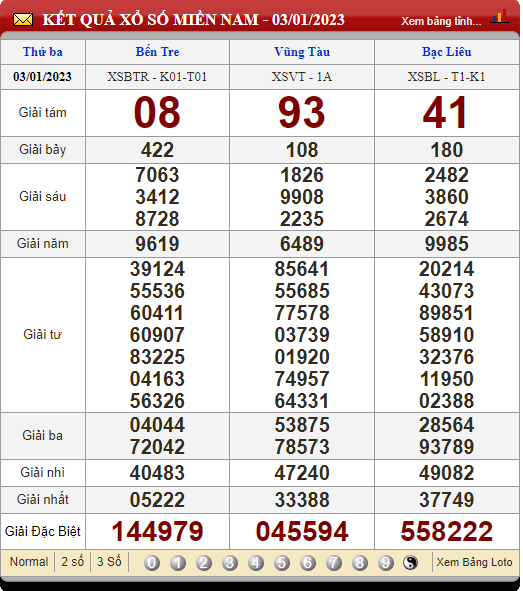This screenshot has width=523, height=591.
Task: Click Giải năm number 6489
Action: pos(302,244)
